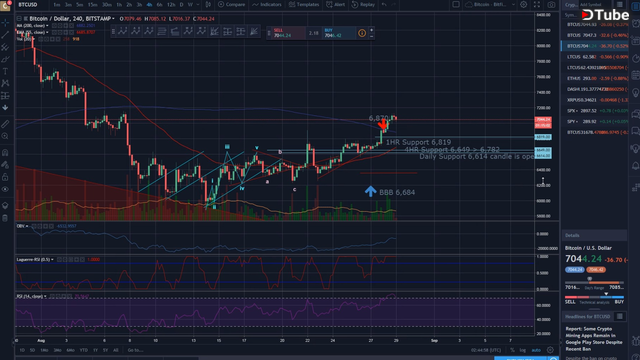Take a snapshot with the camera icon
This screenshot has height=360, width=640.
[551, 4]
